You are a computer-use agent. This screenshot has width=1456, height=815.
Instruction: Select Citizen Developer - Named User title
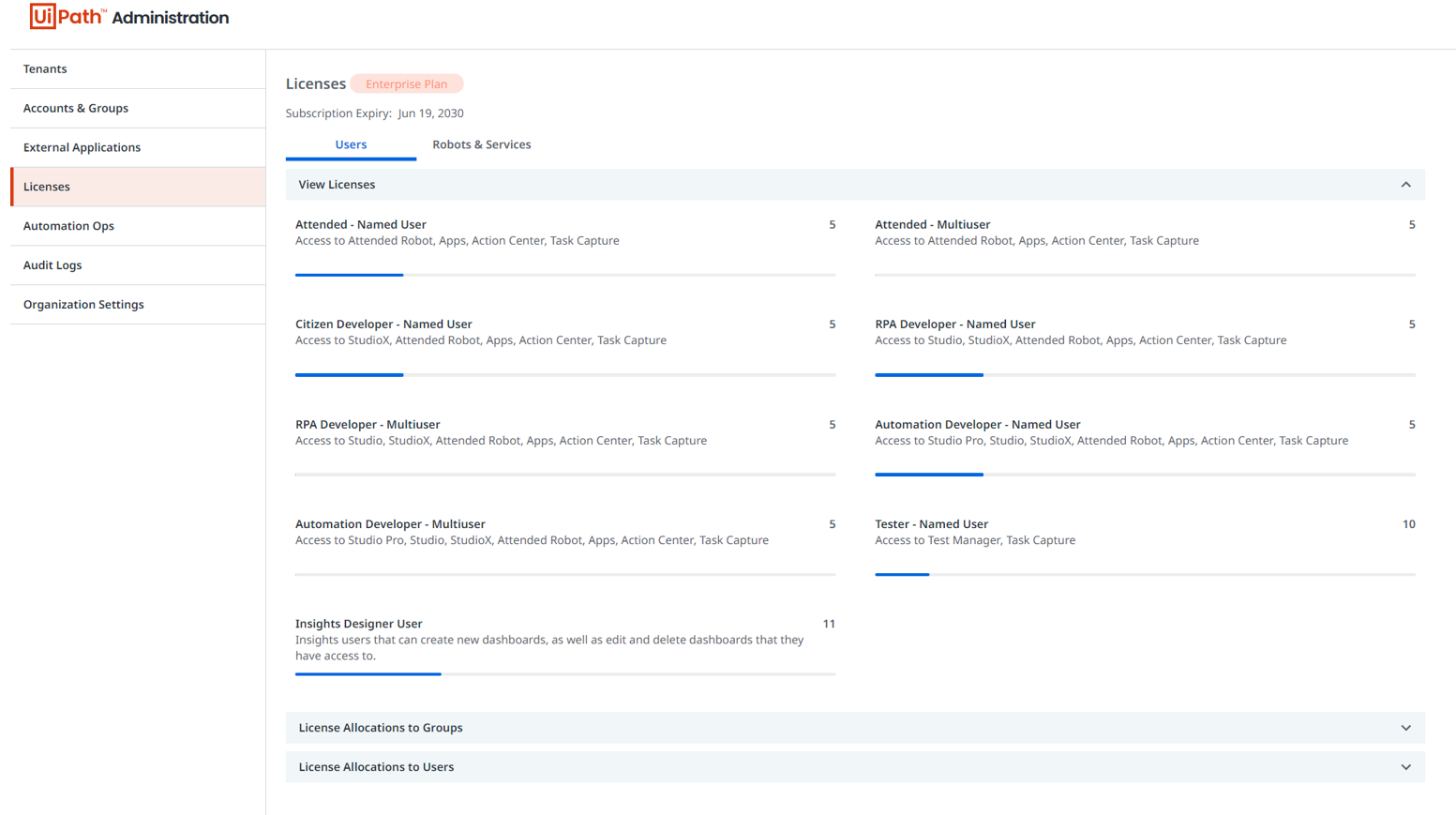[x=383, y=324]
